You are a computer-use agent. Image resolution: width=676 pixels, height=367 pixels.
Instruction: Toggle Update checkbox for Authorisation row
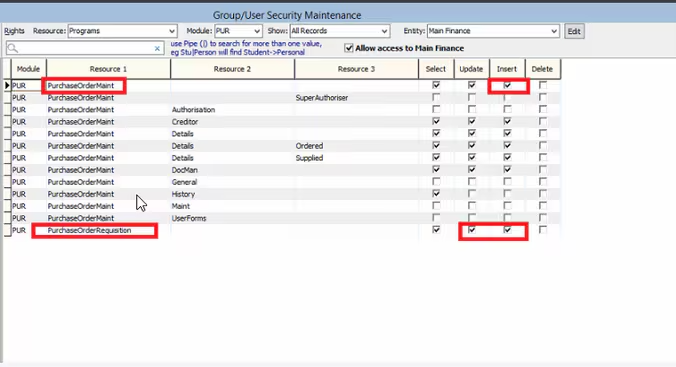click(472, 110)
